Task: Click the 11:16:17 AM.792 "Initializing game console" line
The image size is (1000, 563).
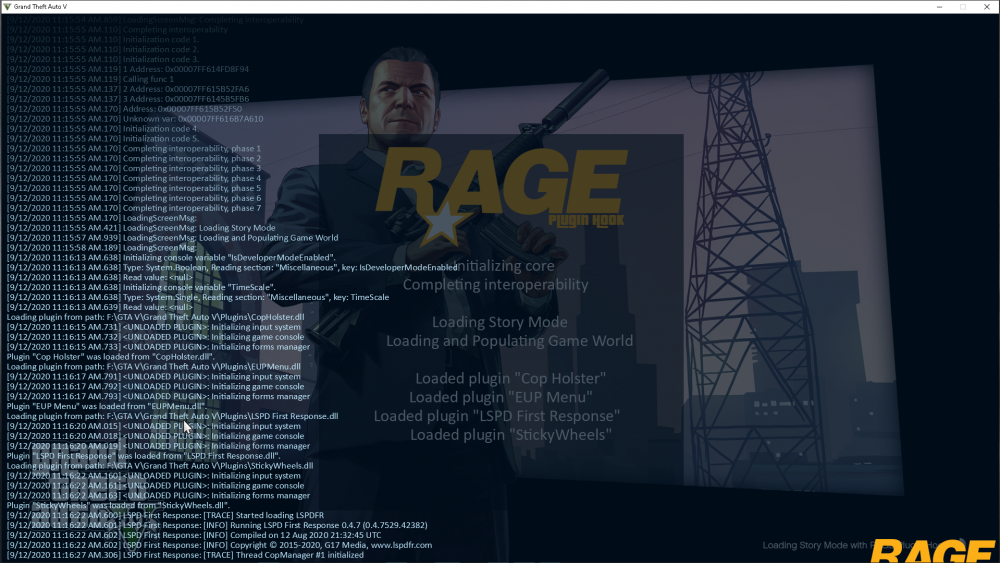Action: click(155, 386)
